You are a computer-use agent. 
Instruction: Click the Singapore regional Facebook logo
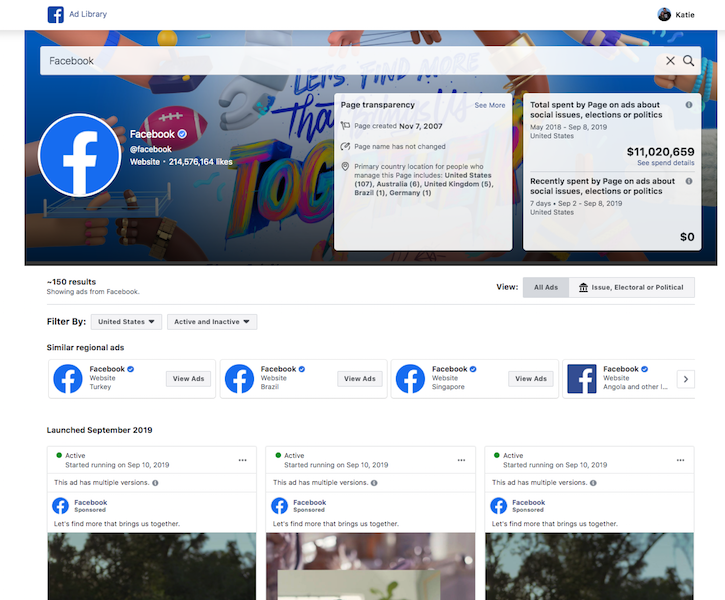[410, 379]
